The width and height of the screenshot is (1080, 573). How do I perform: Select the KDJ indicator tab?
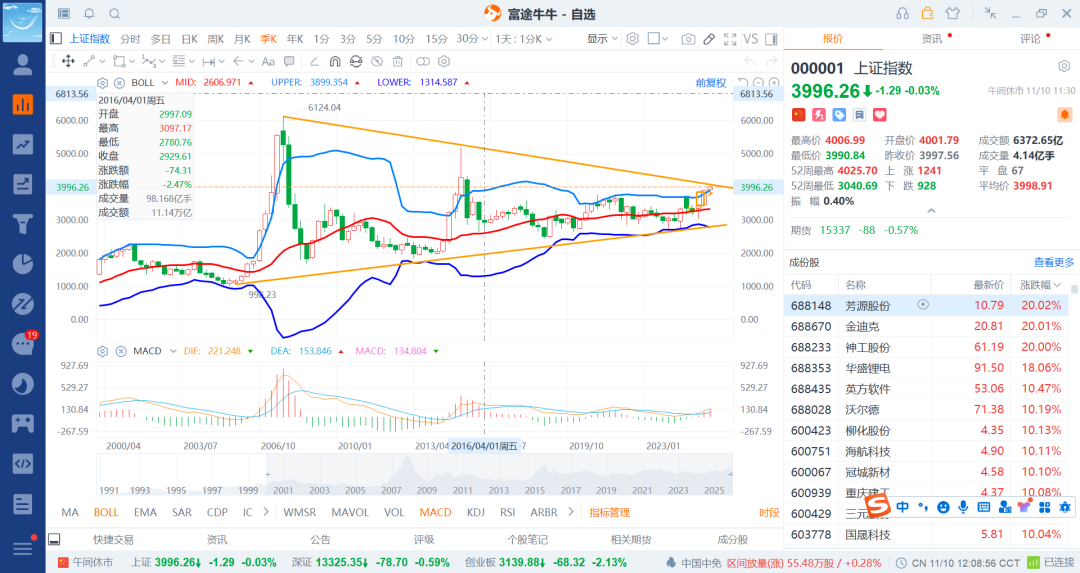coord(475,512)
